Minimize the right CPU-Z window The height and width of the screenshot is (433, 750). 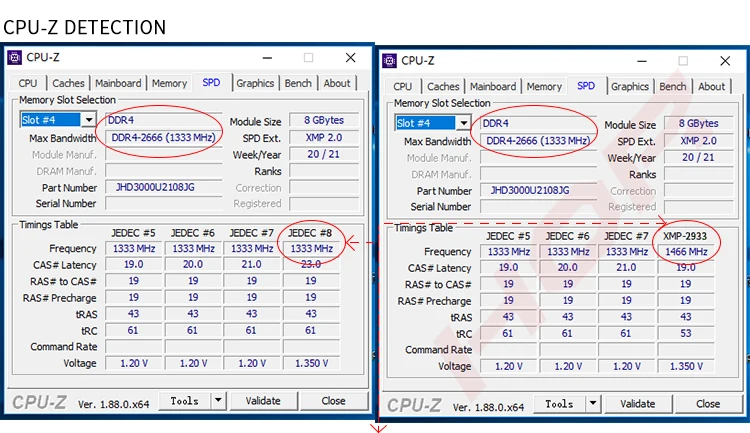click(642, 61)
